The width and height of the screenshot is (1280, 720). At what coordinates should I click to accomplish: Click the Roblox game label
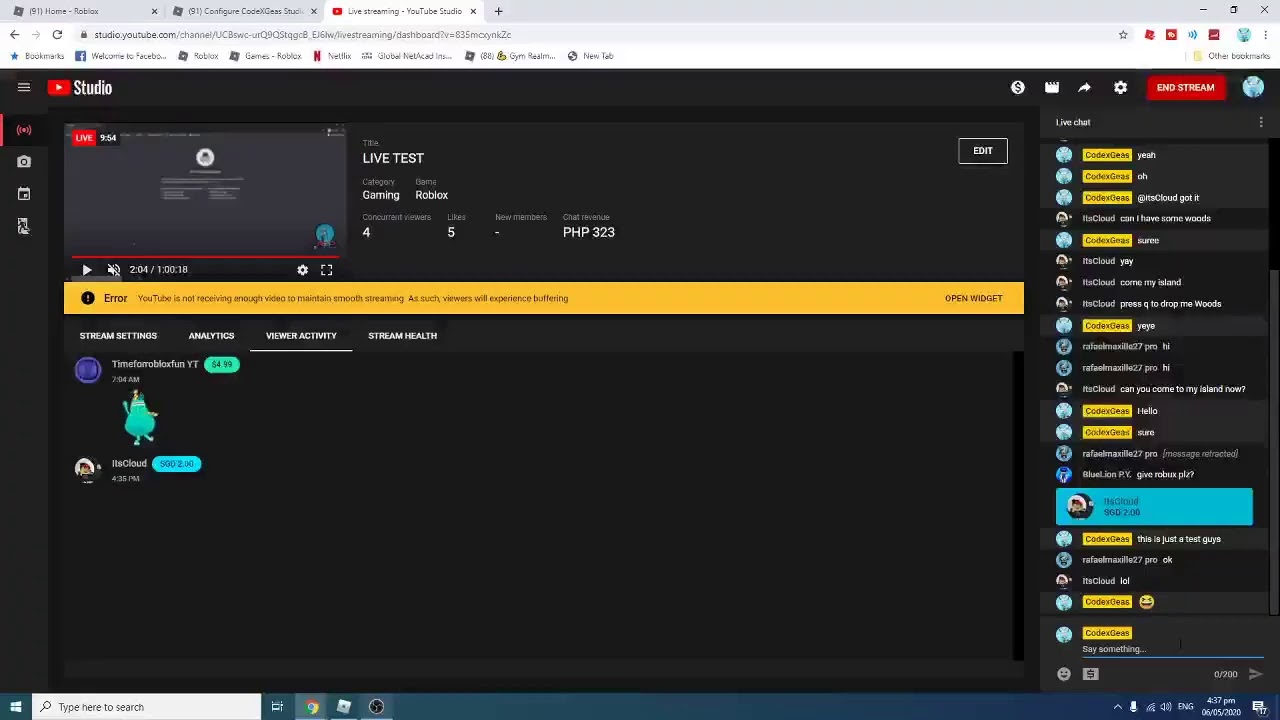432,196
